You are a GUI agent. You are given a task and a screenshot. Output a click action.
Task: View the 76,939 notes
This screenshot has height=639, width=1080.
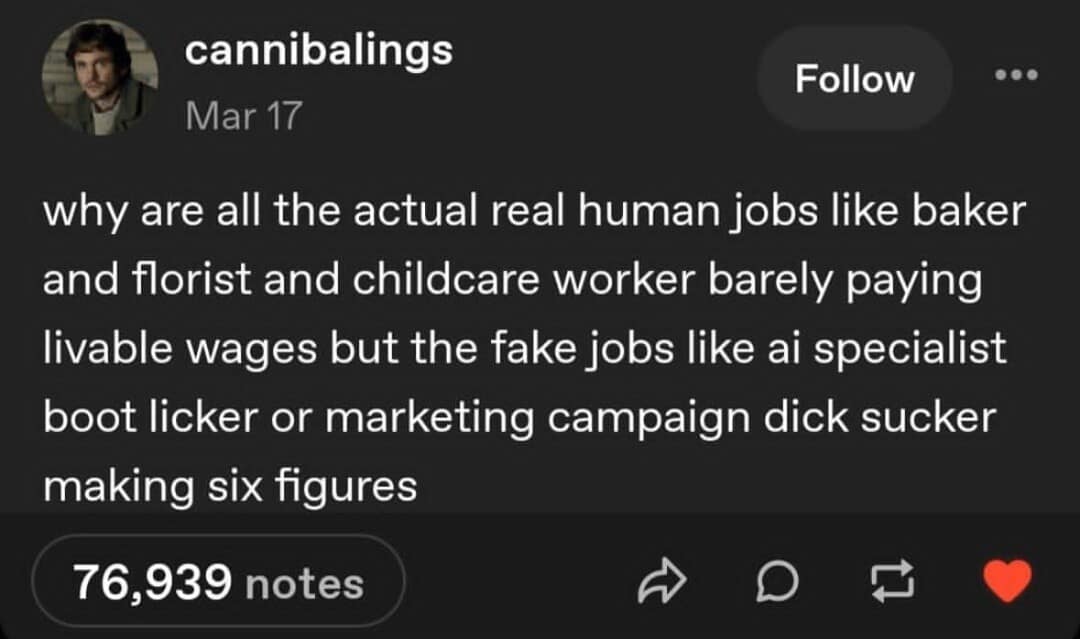coord(218,582)
